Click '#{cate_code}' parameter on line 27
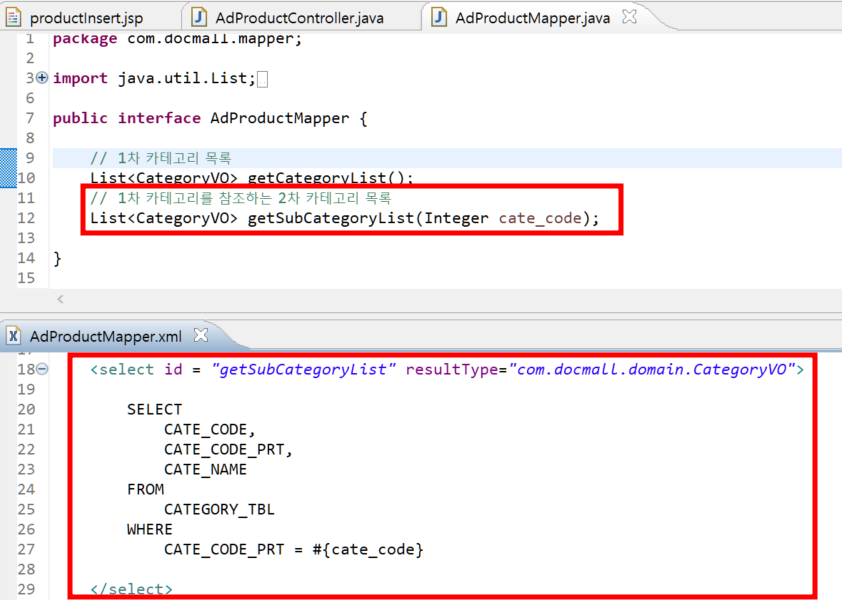 [368, 550]
